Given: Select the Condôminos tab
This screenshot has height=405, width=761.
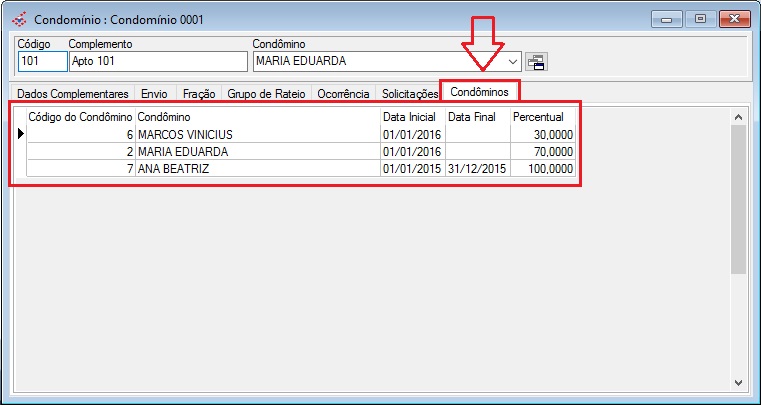Looking at the screenshot, I should [x=480, y=92].
